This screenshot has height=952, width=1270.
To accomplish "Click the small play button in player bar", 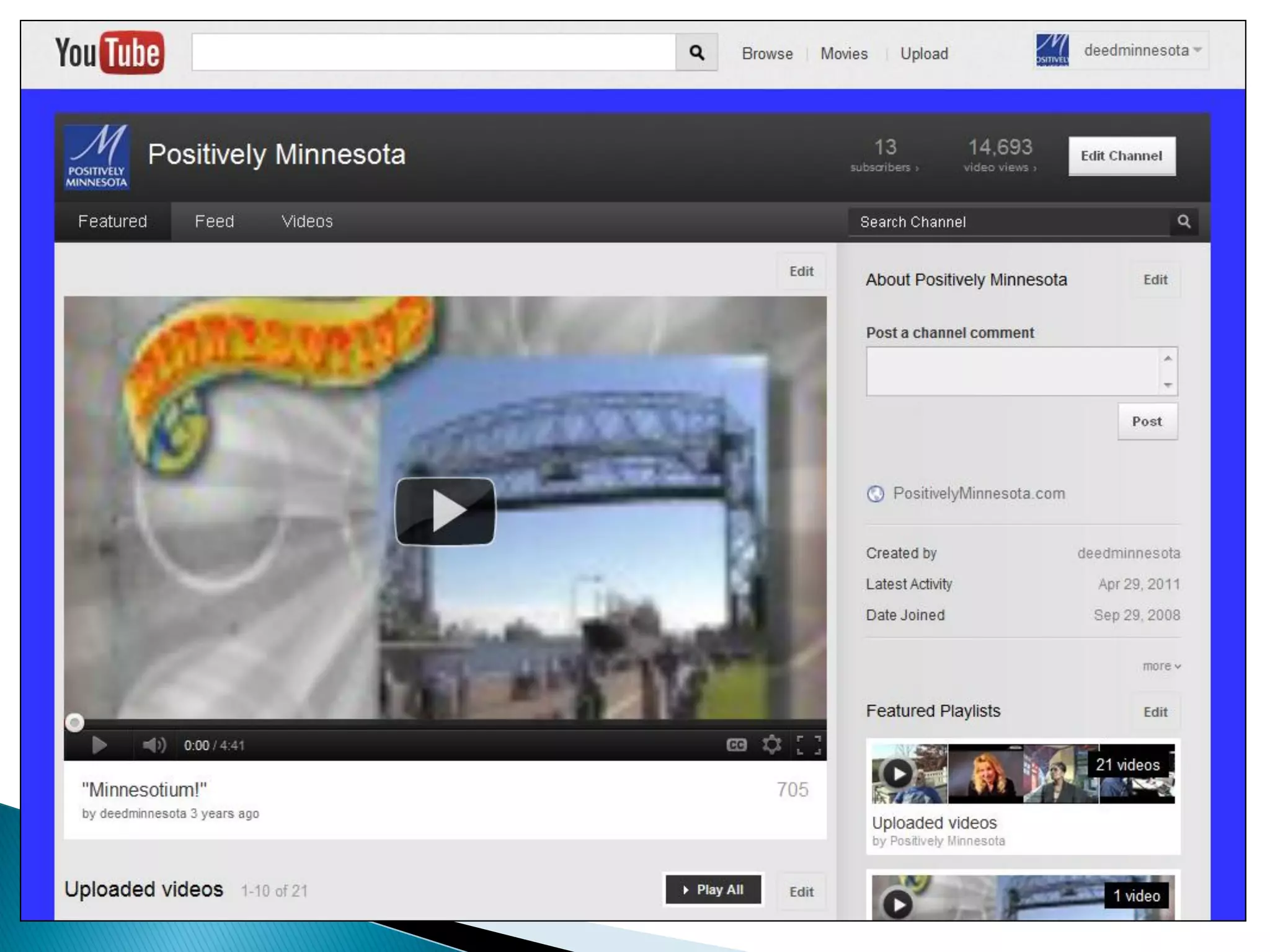I will tap(99, 745).
